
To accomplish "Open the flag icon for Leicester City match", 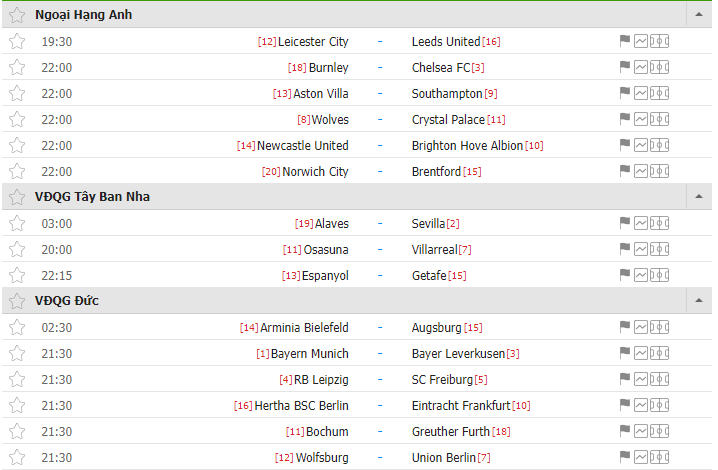I will 625,41.
